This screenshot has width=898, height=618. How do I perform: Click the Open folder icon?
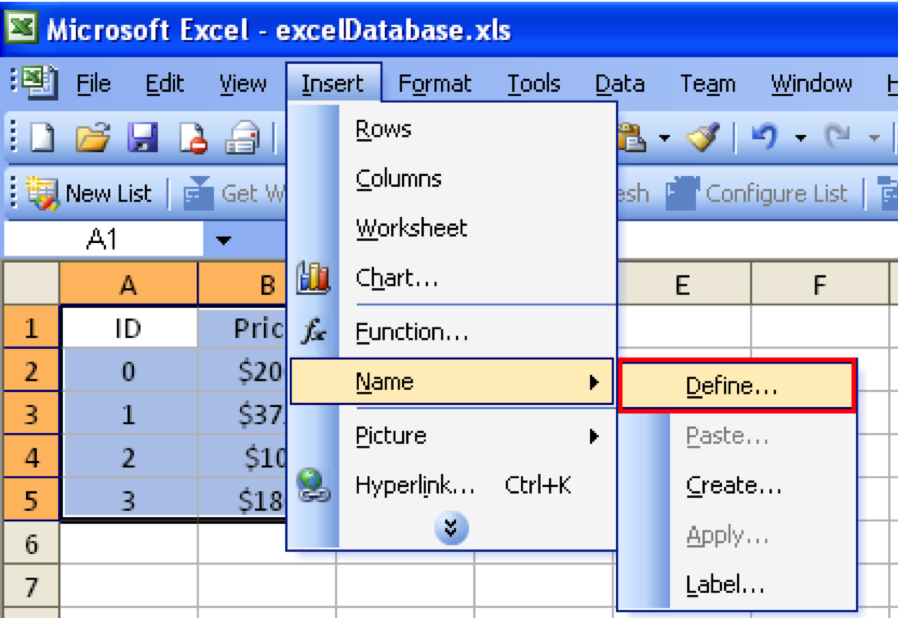pyautogui.click(x=92, y=137)
